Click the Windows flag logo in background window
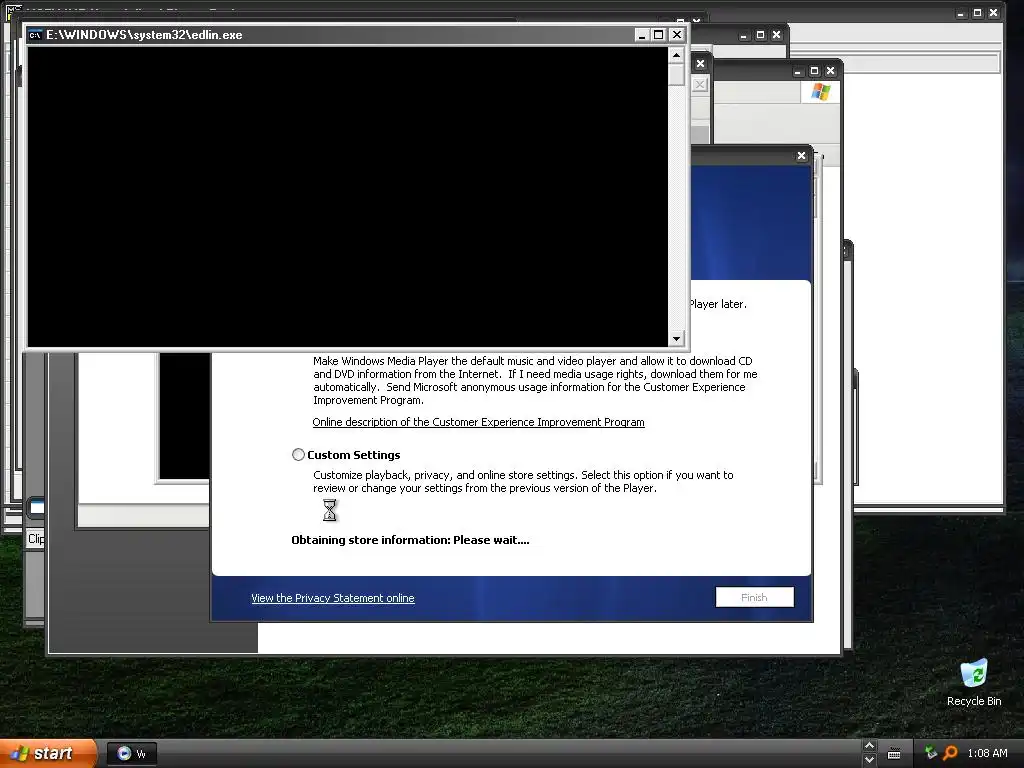 (x=820, y=91)
